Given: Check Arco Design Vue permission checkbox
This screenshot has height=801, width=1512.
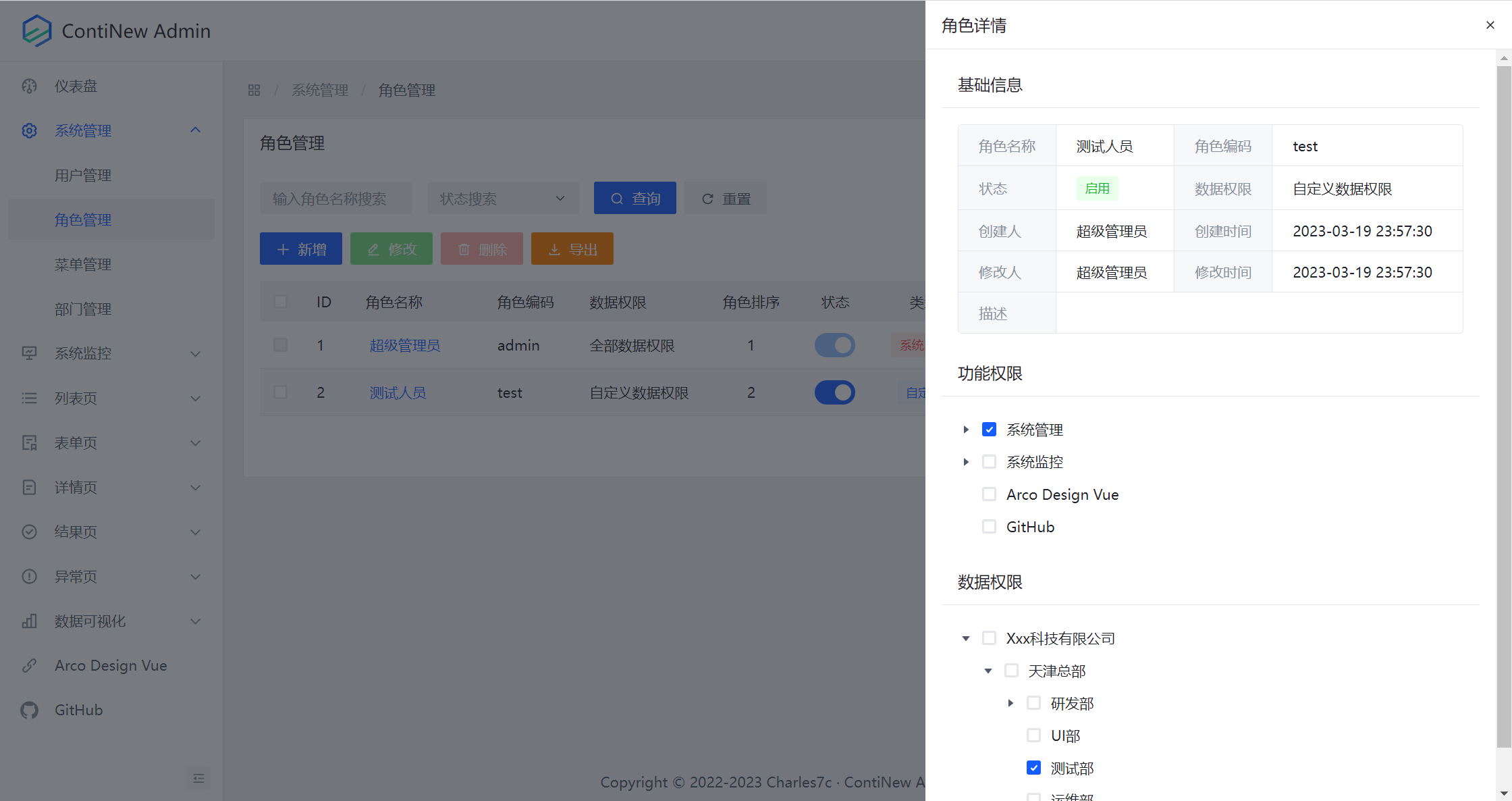Looking at the screenshot, I should [989, 494].
